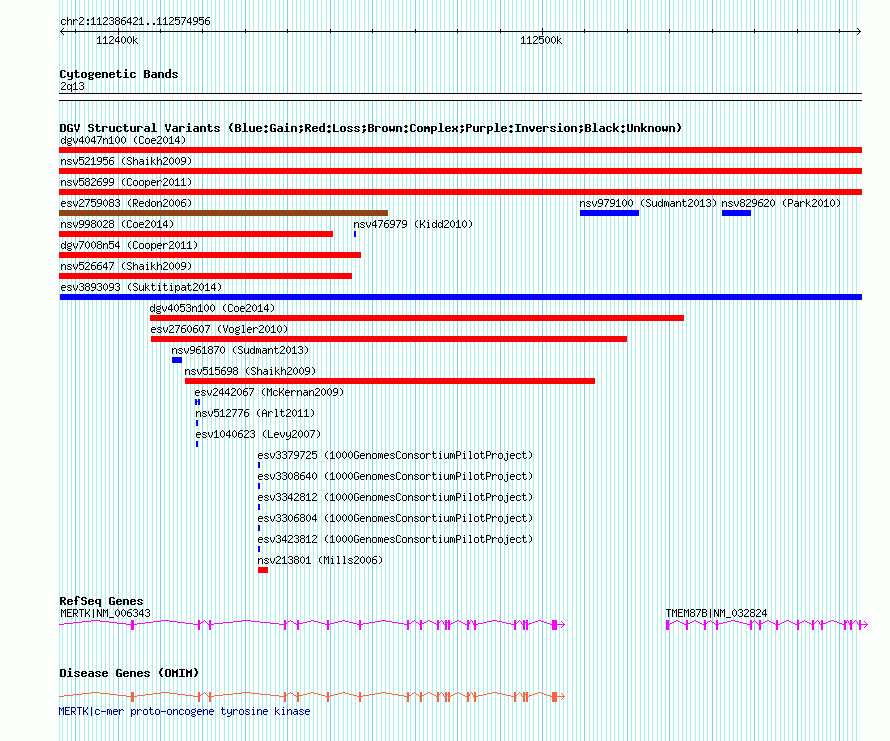Image resolution: width=890 pixels, height=741 pixels.
Task: Click the nsv213801 (Mills2006) label
Action: 320,560
